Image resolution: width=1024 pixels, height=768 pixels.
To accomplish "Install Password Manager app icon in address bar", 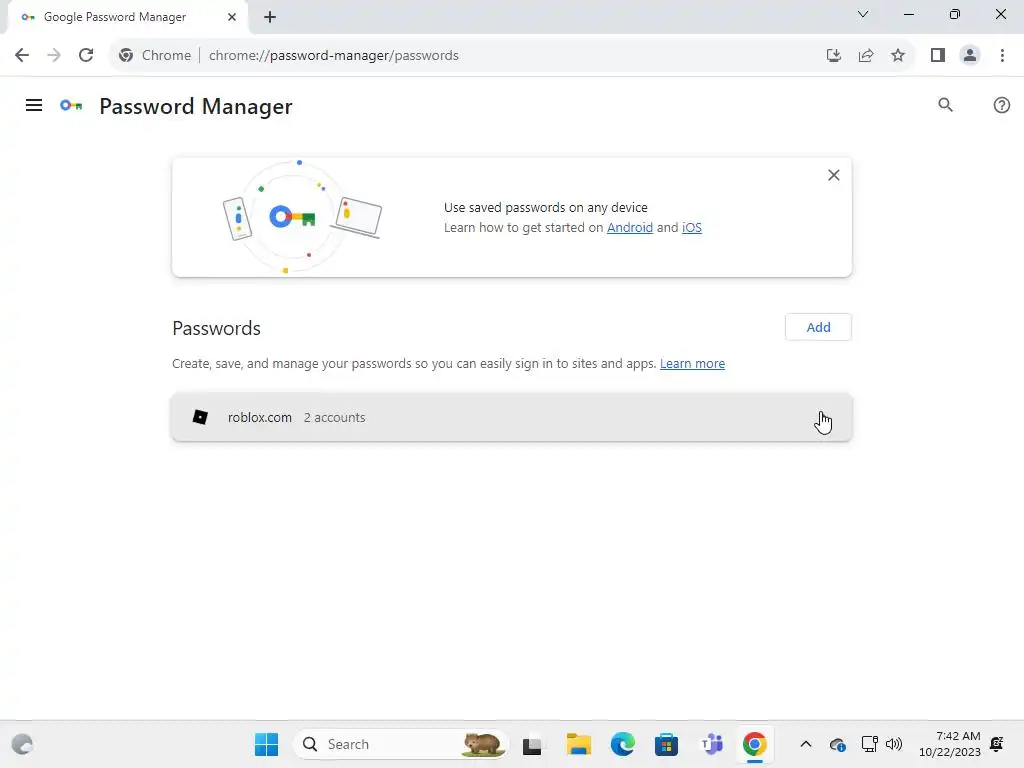I will coord(833,55).
